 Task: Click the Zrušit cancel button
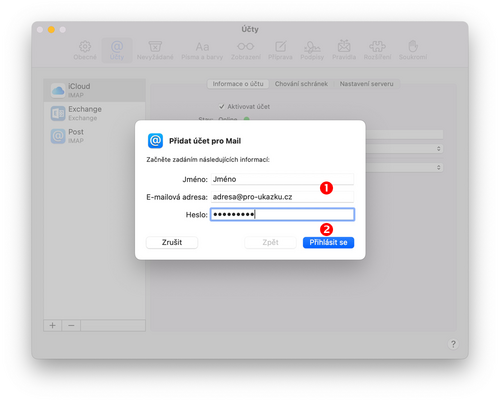click(172, 242)
